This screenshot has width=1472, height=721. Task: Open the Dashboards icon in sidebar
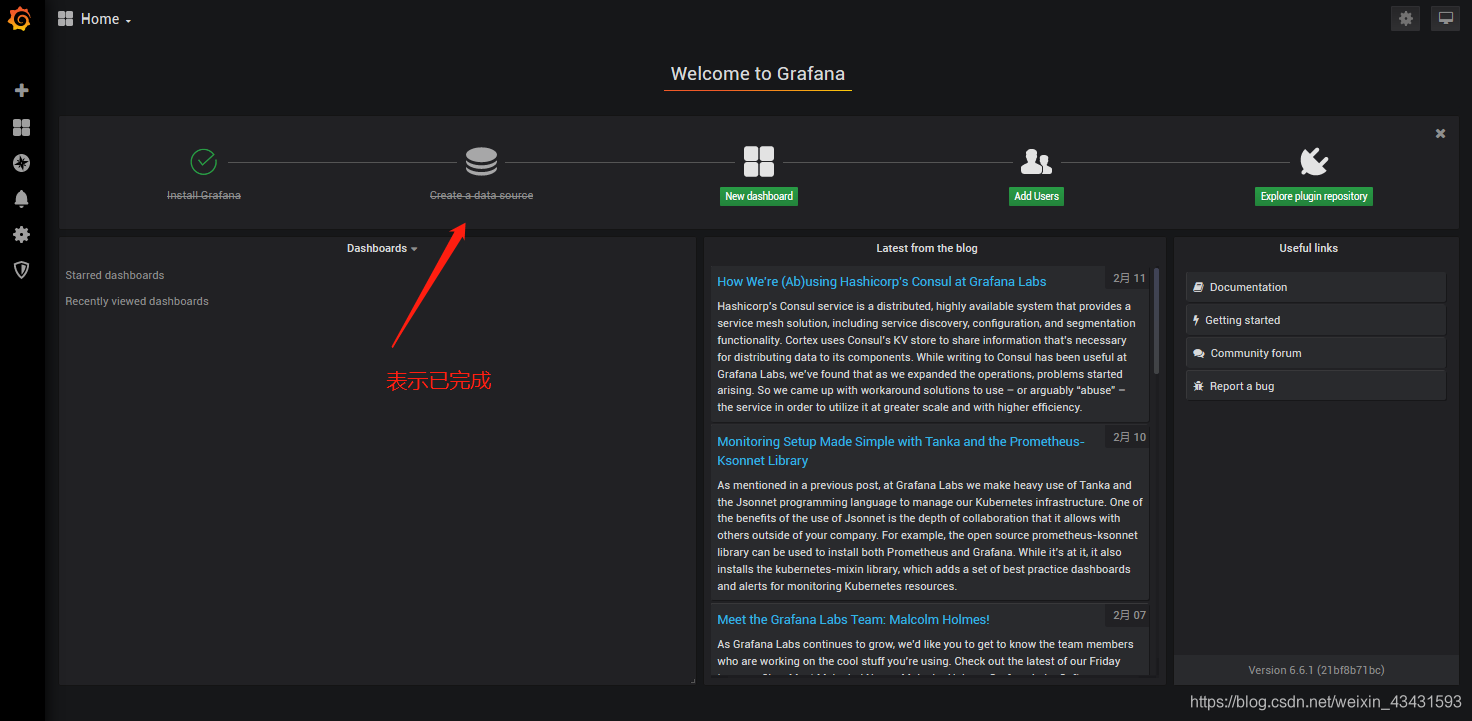tap(21, 127)
